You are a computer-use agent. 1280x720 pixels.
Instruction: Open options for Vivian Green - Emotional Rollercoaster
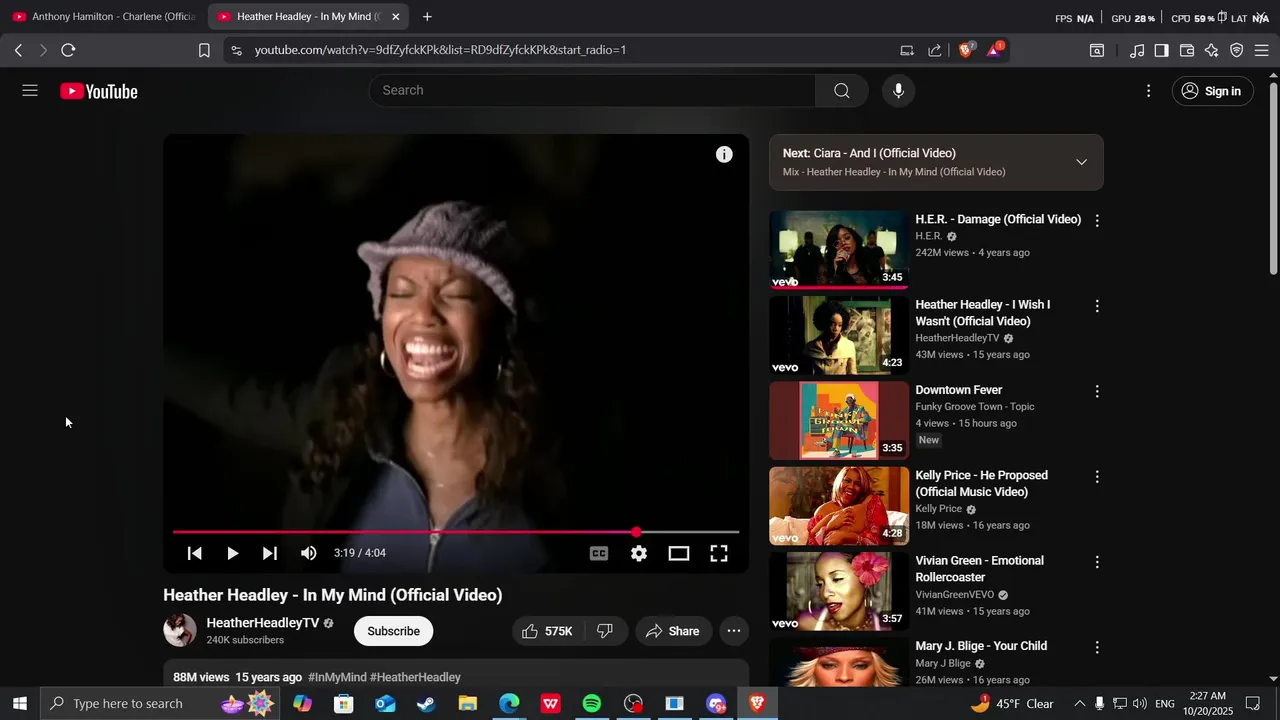[1097, 562]
